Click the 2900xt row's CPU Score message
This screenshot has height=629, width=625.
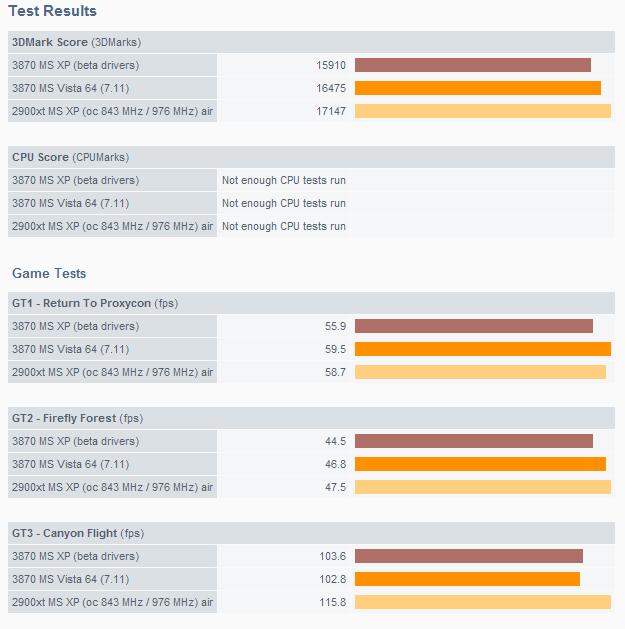tap(284, 226)
